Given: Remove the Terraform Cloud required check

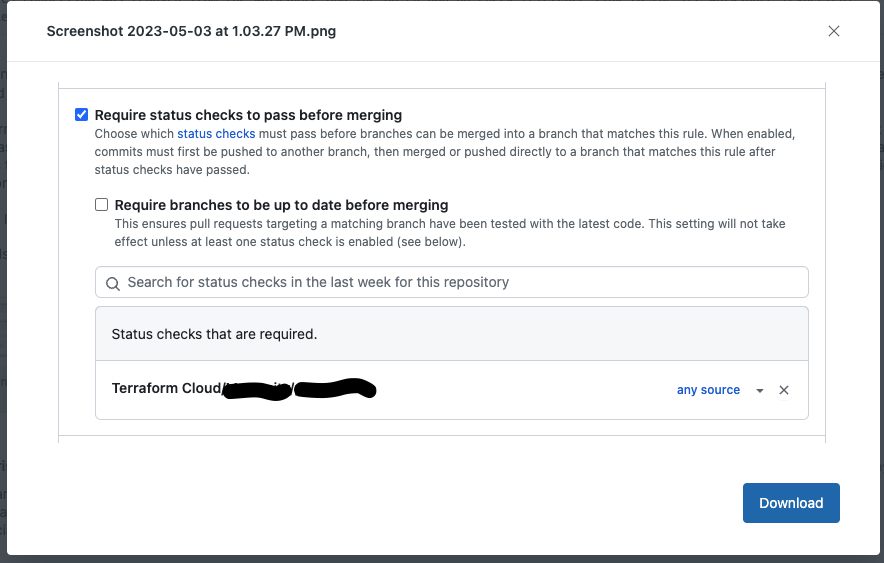Looking at the screenshot, I should (x=784, y=390).
